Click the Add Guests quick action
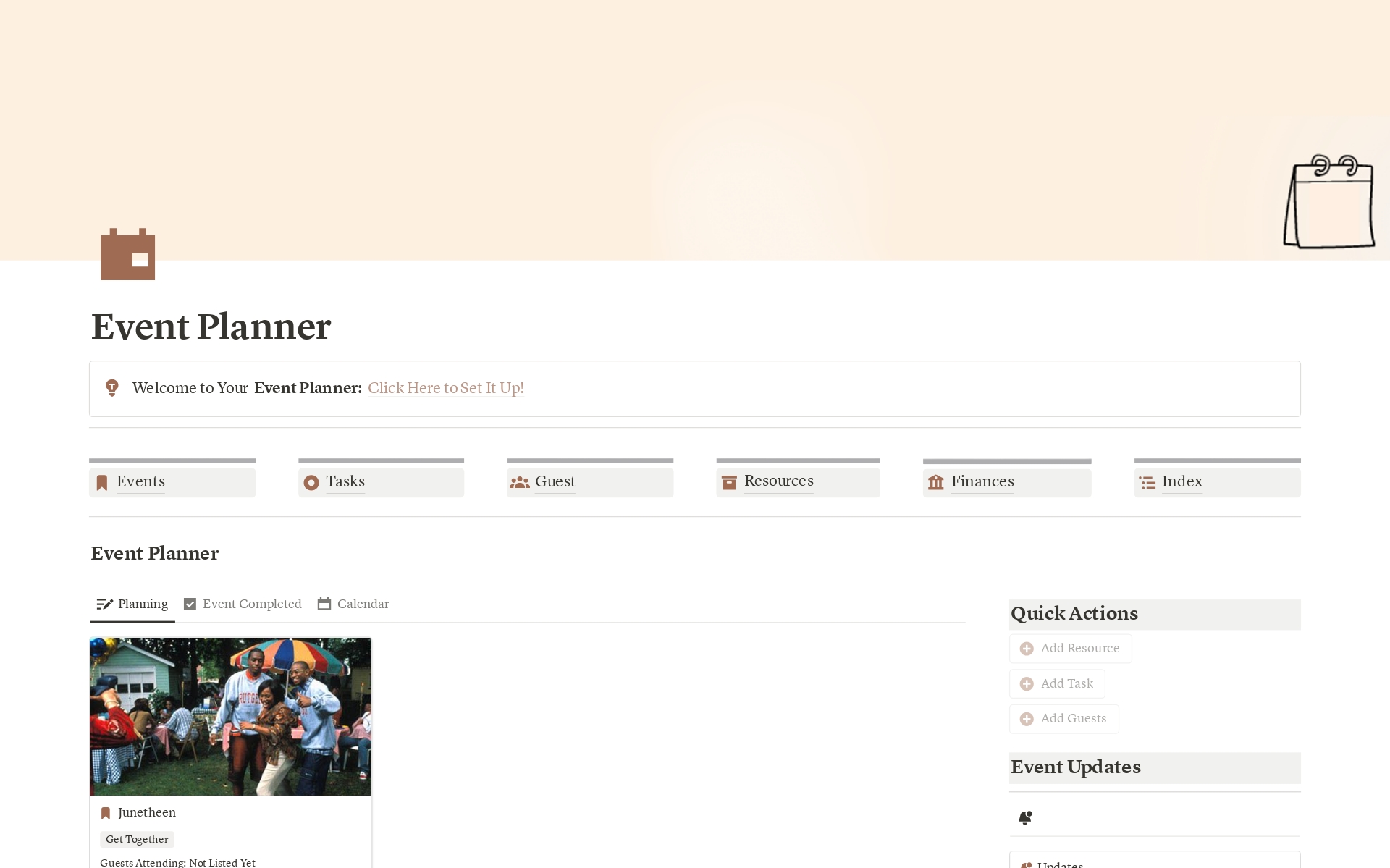 [x=1064, y=718]
